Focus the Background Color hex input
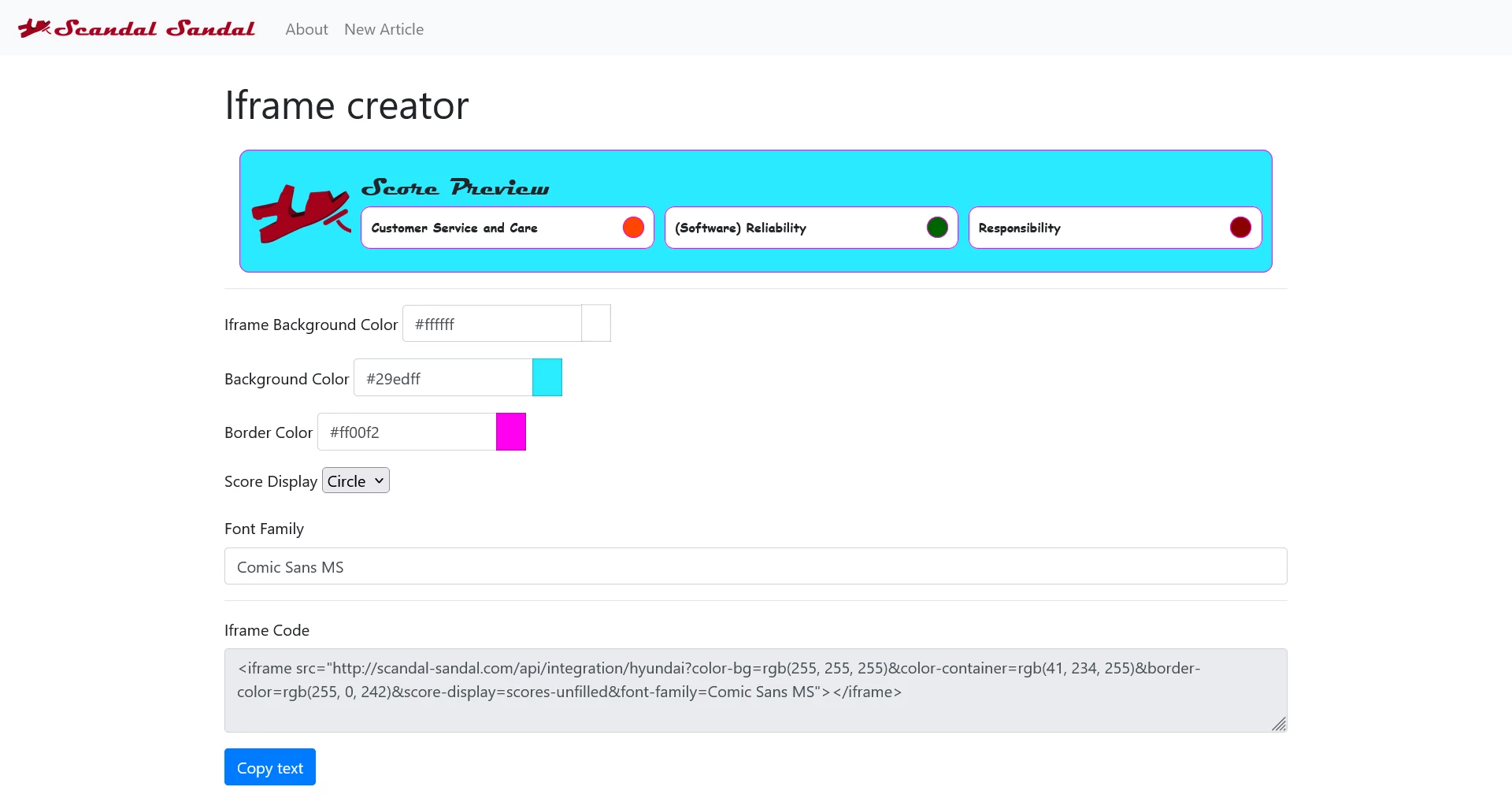Image resolution: width=1512 pixels, height=809 pixels. tap(443, 378)
